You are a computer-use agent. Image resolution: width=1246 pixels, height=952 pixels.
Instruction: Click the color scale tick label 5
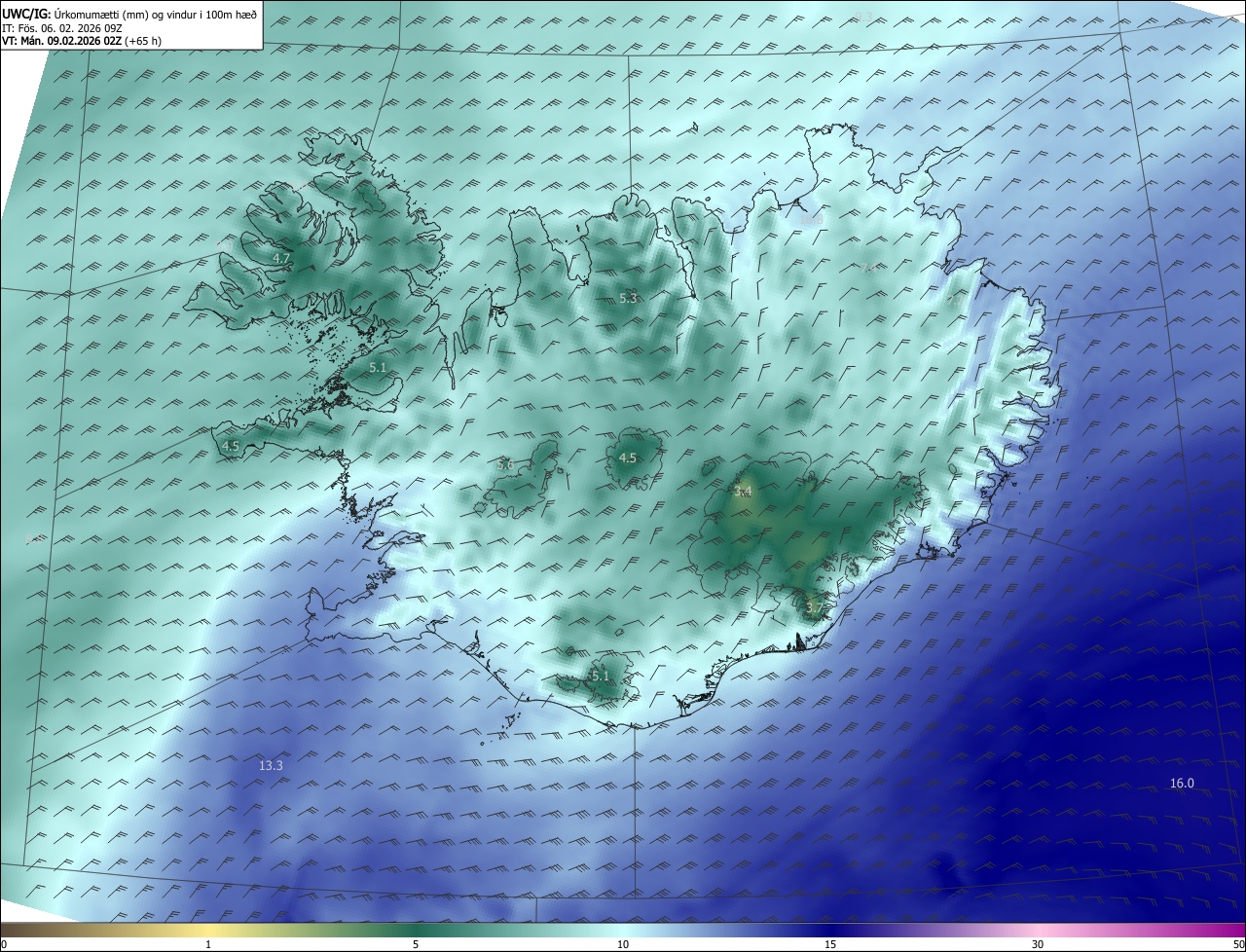coord(416,944)
